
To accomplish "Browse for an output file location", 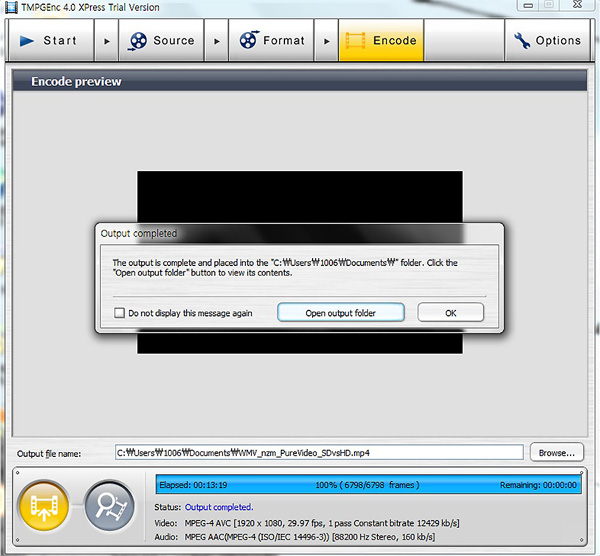I will pos(557,453).
